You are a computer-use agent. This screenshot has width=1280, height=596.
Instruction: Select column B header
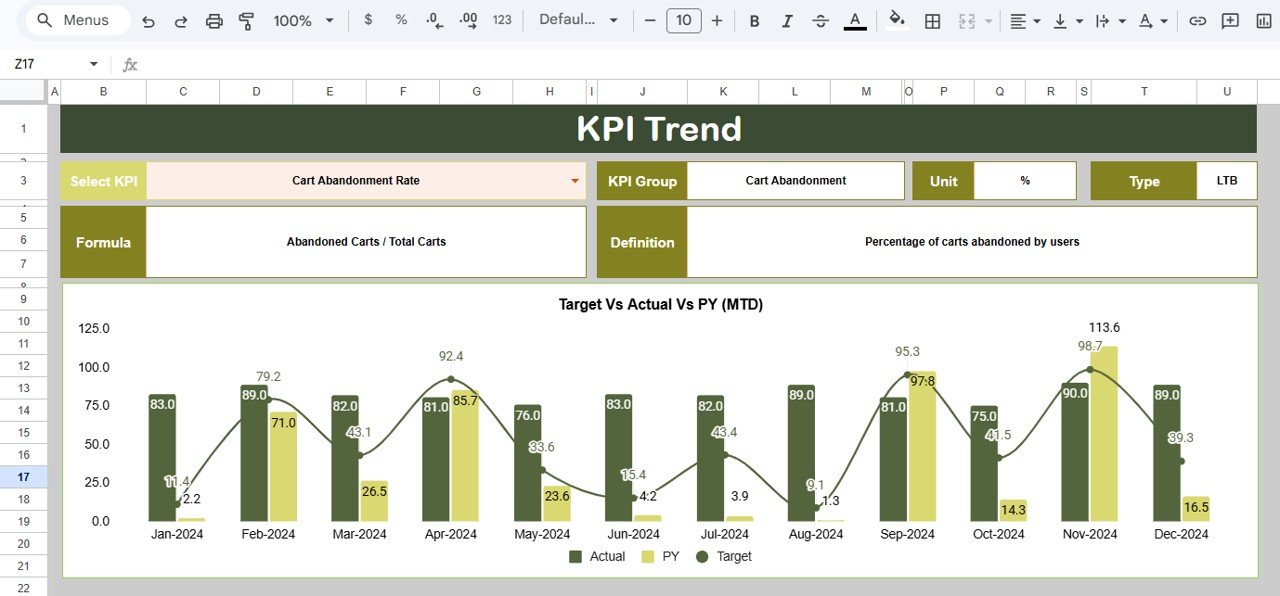pyautogui.click(x=103, y=92)
